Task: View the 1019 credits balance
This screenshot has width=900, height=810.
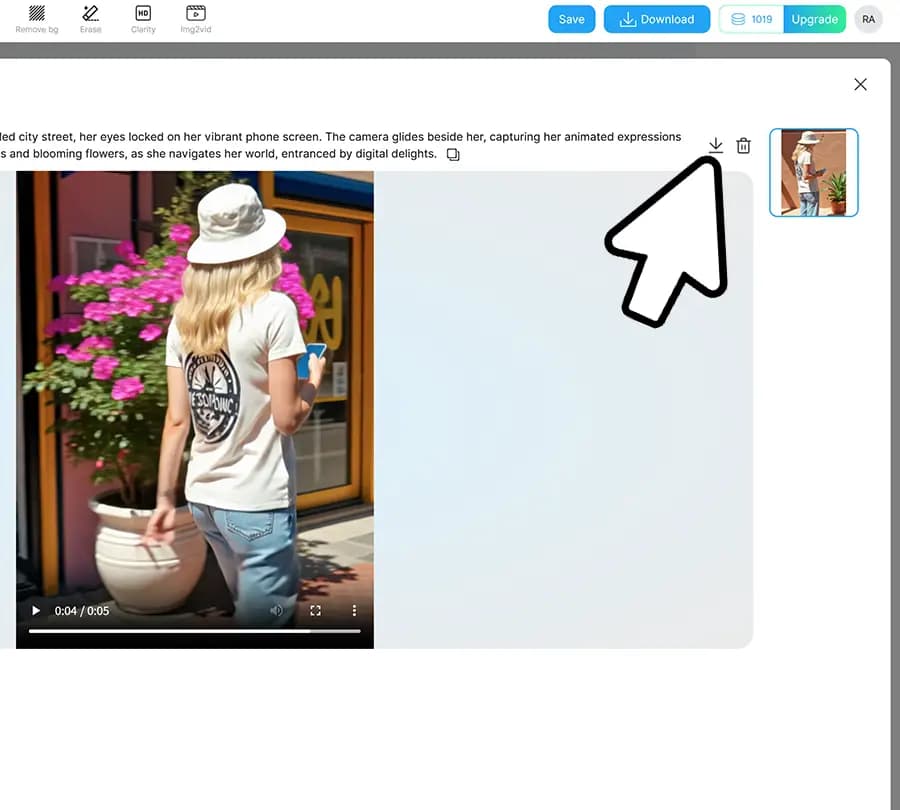Action: tap(752, 19)
